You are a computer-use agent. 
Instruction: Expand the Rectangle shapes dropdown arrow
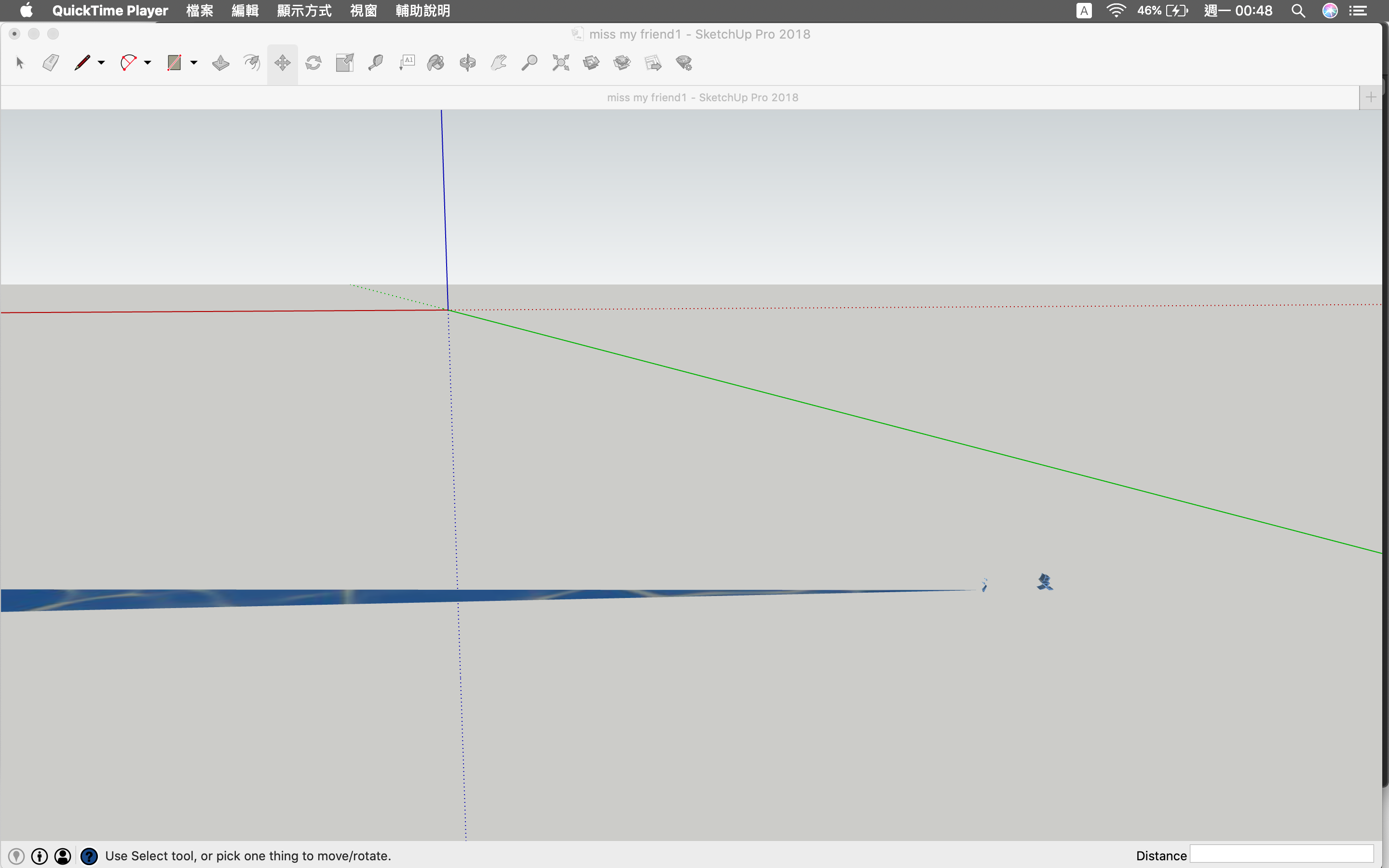[194, 63]
